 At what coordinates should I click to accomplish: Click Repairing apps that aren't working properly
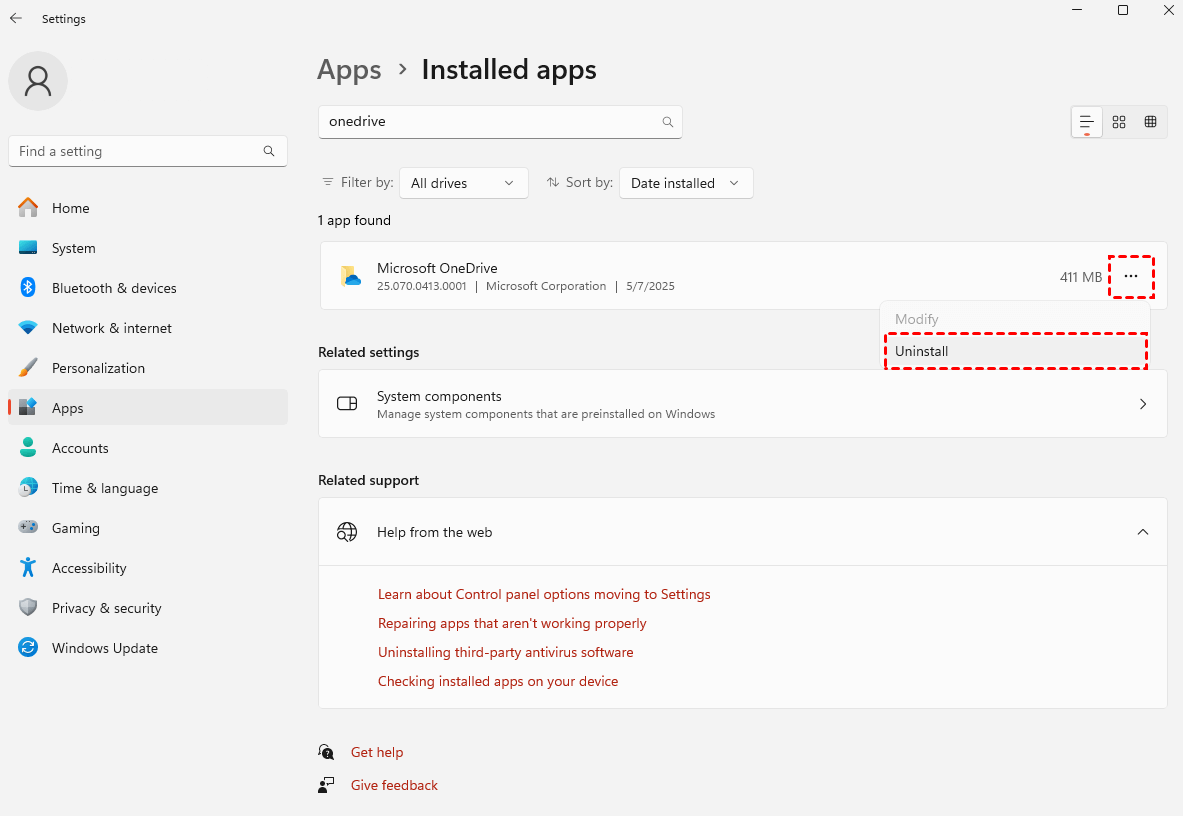coord(512,623)
